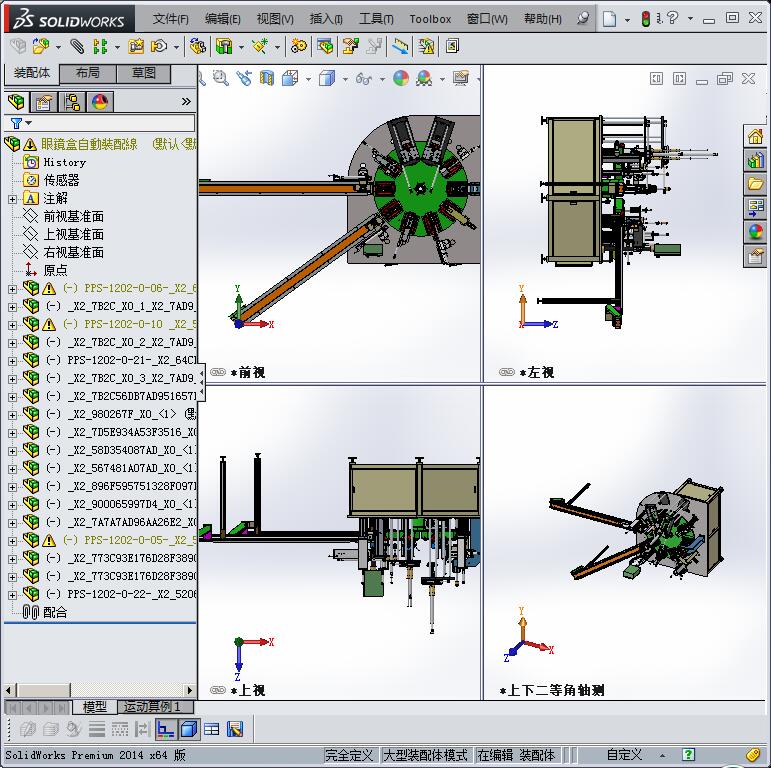Click the Exploded View icon
The image size is (771, 768).
pos(351,47)
